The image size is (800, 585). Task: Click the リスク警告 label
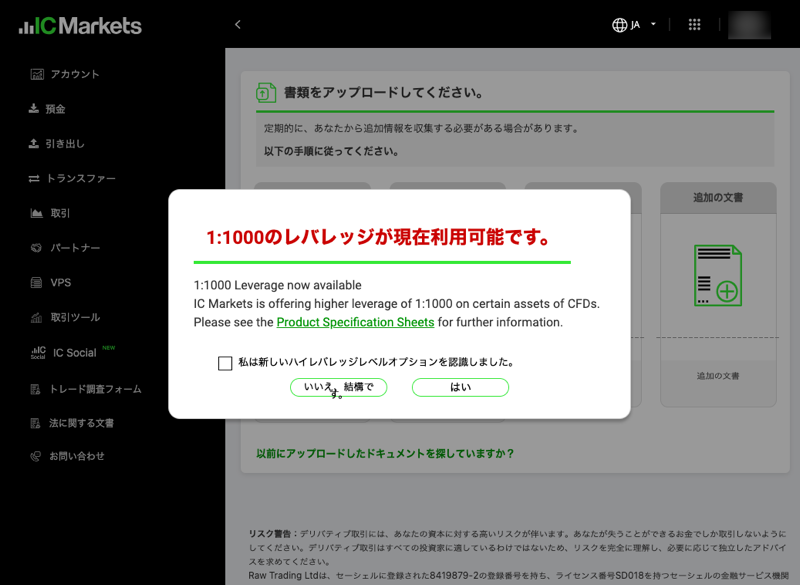click(x=273, y=534)
